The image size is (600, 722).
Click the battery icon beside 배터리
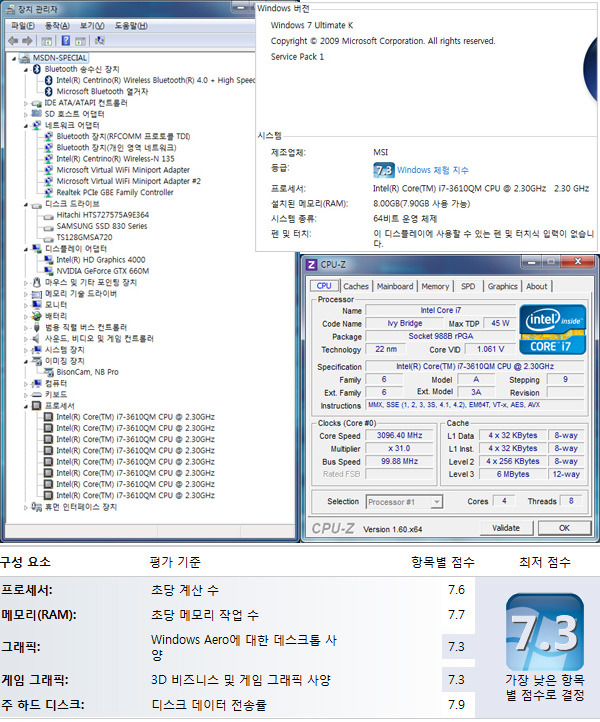37,316
